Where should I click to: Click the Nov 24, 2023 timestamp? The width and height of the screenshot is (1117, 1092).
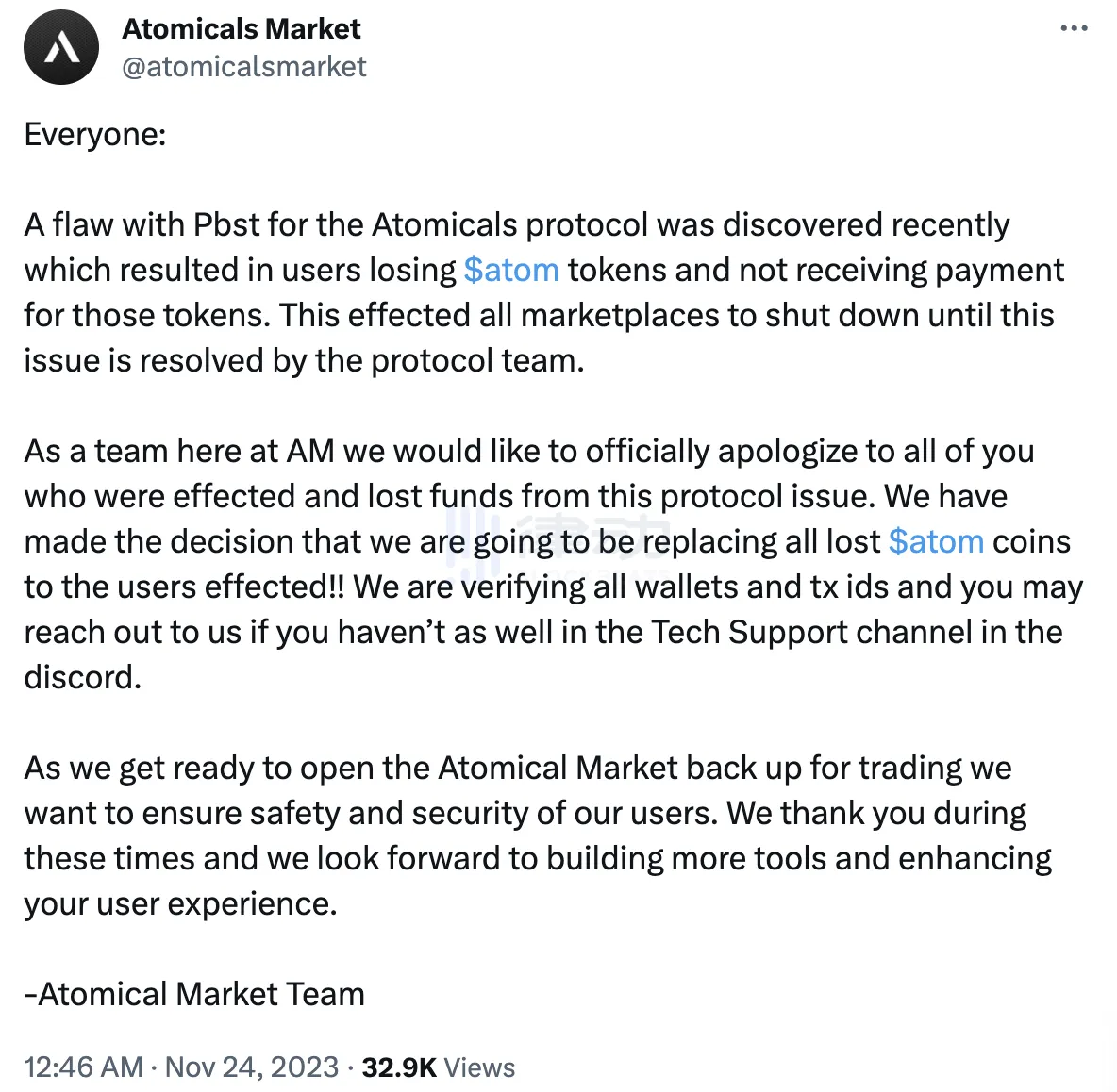(x=251, y=1067)
